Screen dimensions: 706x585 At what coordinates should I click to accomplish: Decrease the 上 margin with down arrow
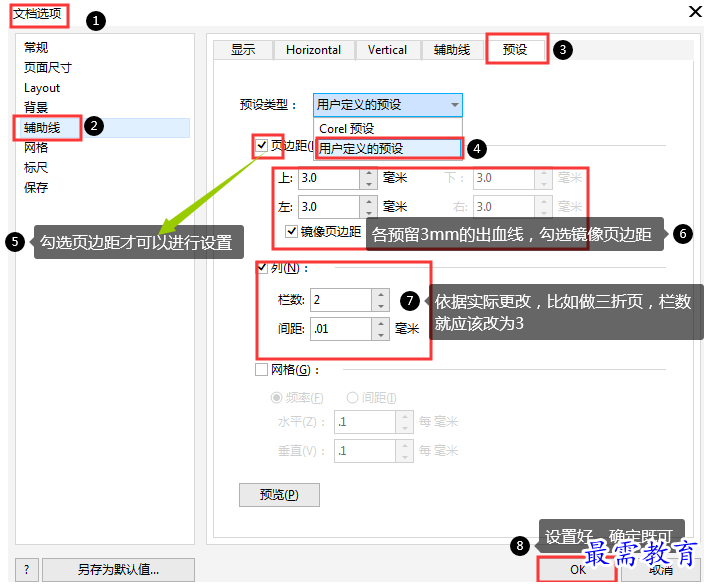(x=369, y=184)
